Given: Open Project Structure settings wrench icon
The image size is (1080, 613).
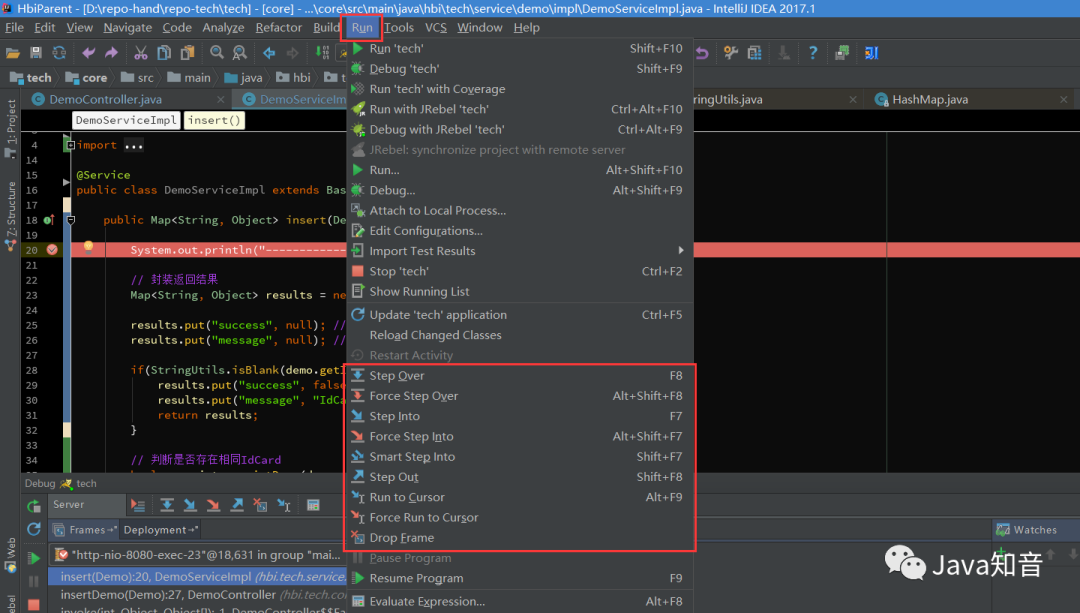Looking at the screenshot, I should pyautogui.click(x=731, y=53).
